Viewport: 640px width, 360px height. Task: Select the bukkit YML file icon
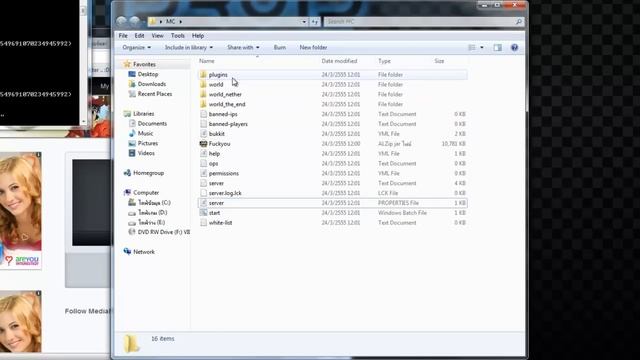coord(203,134)
